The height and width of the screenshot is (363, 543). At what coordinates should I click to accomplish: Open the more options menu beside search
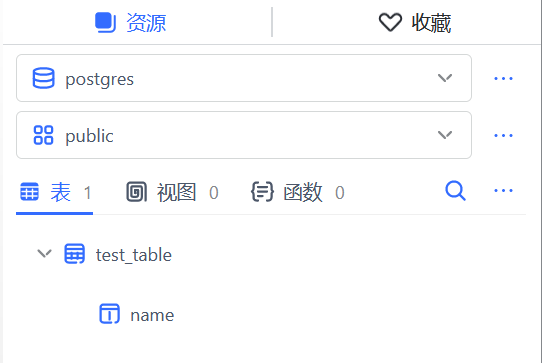pyautogui.click(x=503, y=191)
